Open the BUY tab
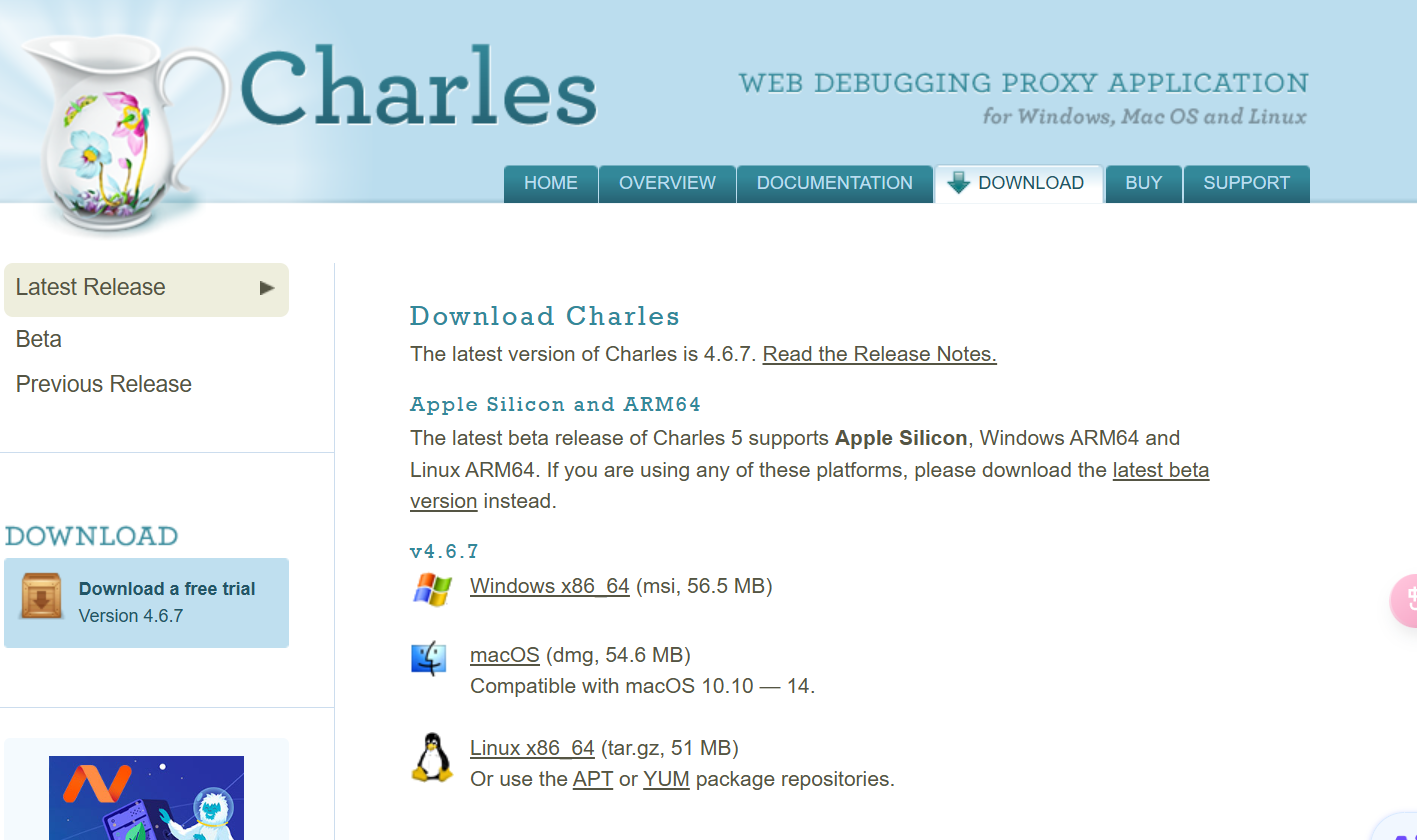The width and height of the screenshot is (1417, 840). [1143, 184]
